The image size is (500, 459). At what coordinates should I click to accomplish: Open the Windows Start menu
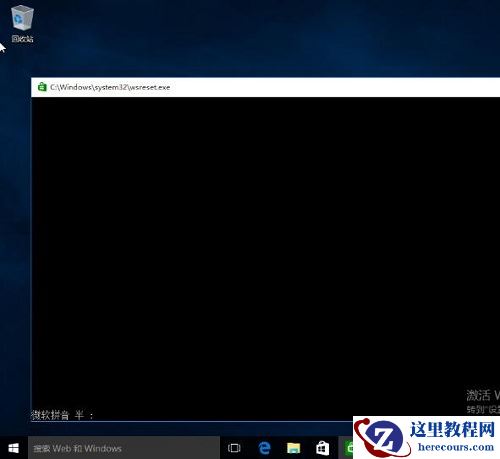click(13, 448)
